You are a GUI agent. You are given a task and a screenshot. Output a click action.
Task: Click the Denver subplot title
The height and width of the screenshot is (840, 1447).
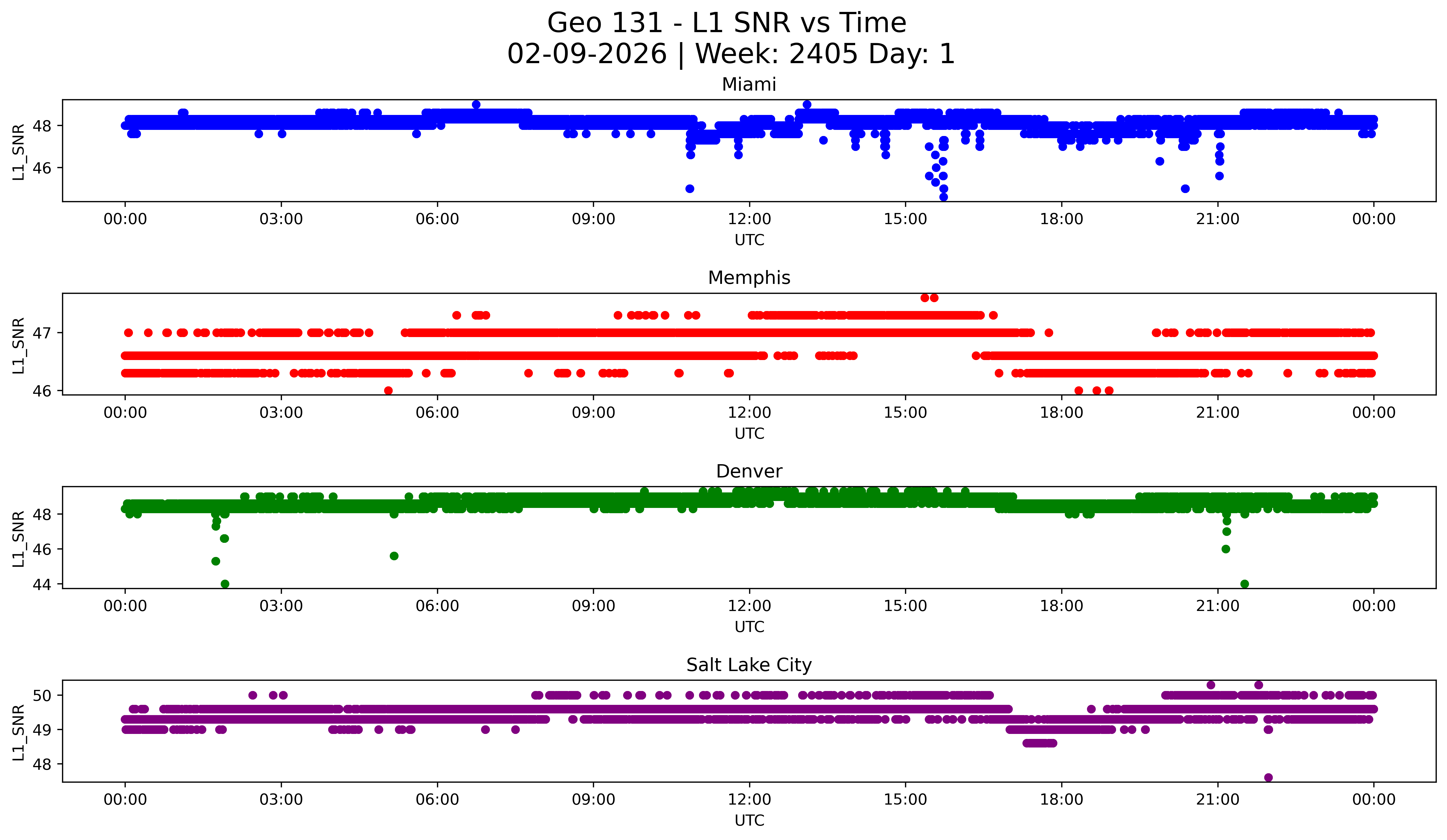(x=749, y=471)
